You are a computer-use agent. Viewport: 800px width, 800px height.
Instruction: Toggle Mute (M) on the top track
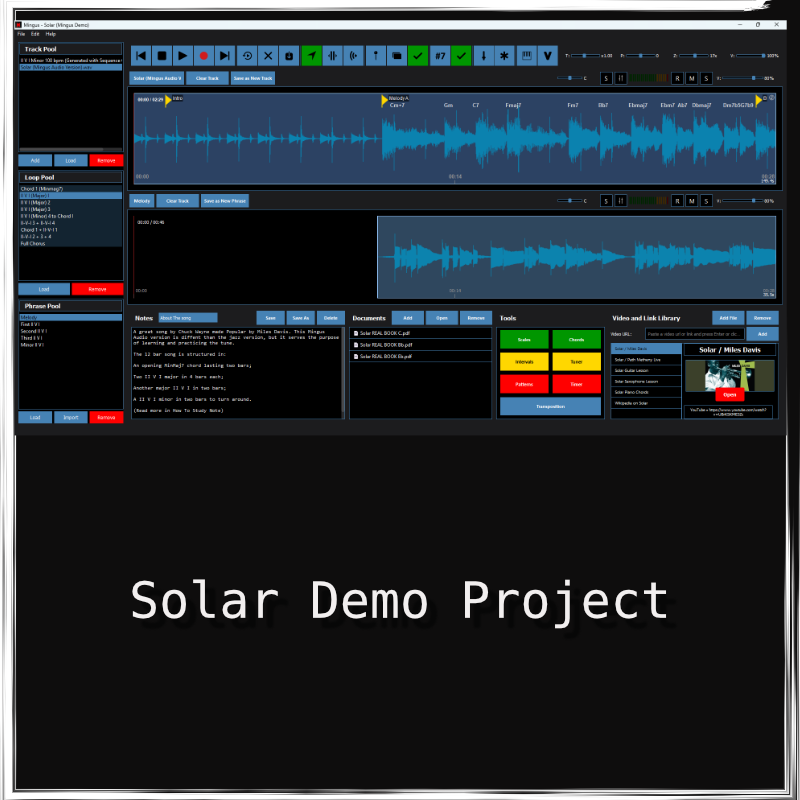692,77
